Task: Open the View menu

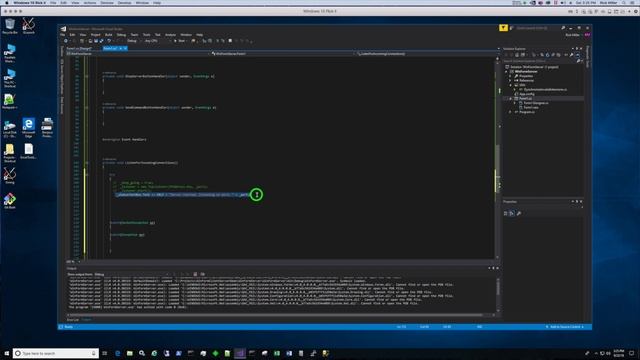Action: coord(83,35)
